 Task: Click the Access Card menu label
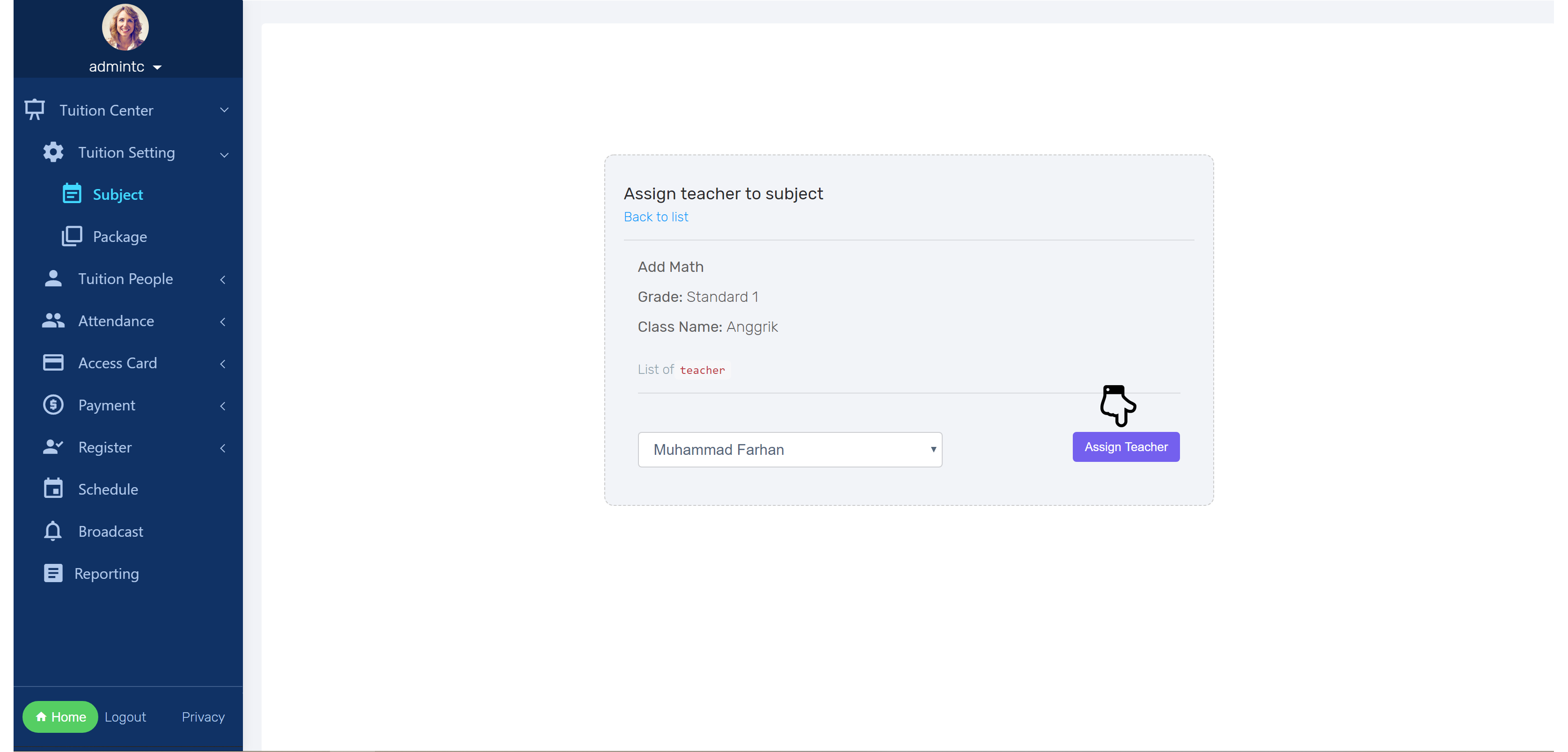pos(117,363)
